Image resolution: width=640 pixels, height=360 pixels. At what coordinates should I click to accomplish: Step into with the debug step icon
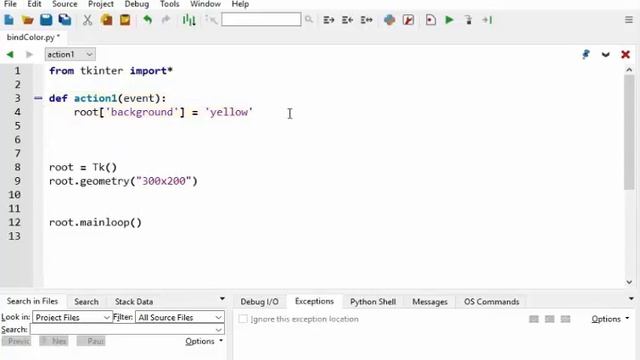468,20
